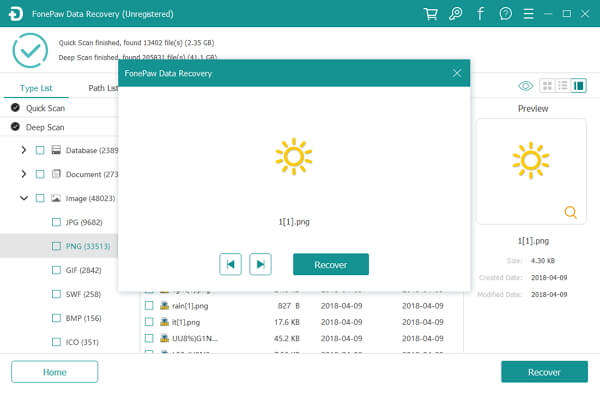Collapse the Image category
The width and height of the screenshot is (600, 394).
[x=24, y=198]
